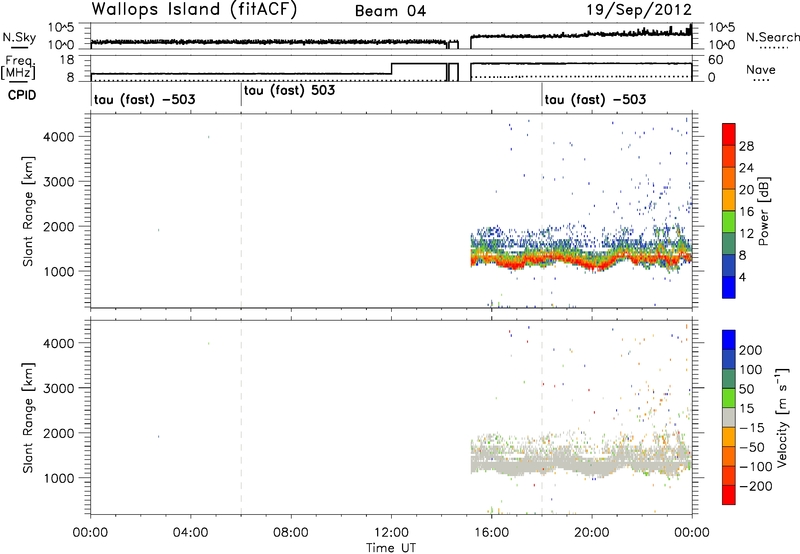Select the '08:00' time axis label
This screenshot has height=554, width=800.
tap(291, 533)
